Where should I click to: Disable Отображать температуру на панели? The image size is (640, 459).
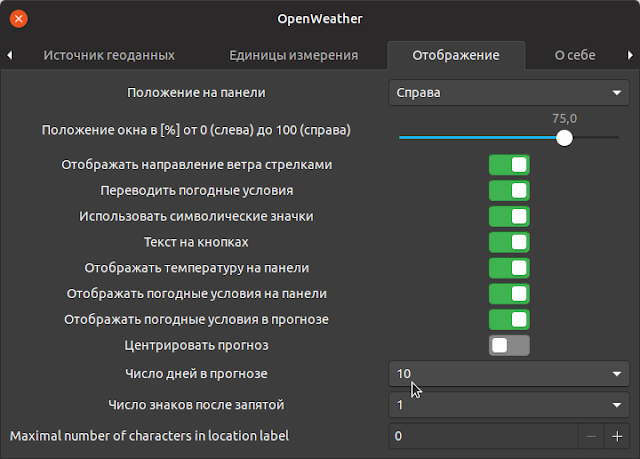(509, 268)
